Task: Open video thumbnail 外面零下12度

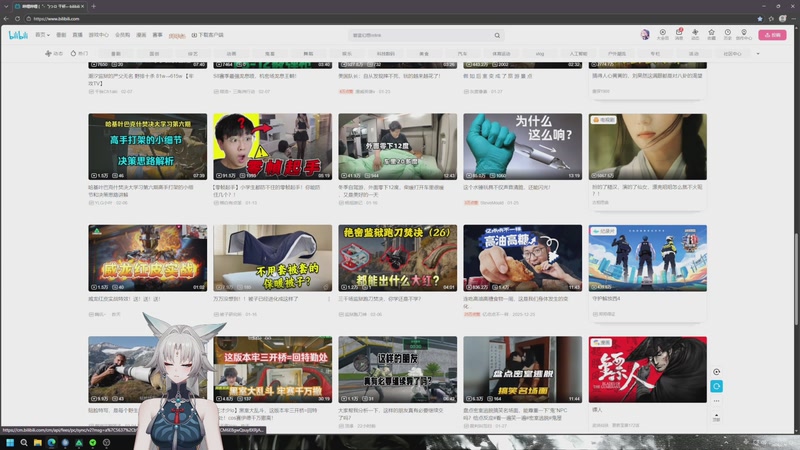Action: pyautogui.click(x=397, y=146)
